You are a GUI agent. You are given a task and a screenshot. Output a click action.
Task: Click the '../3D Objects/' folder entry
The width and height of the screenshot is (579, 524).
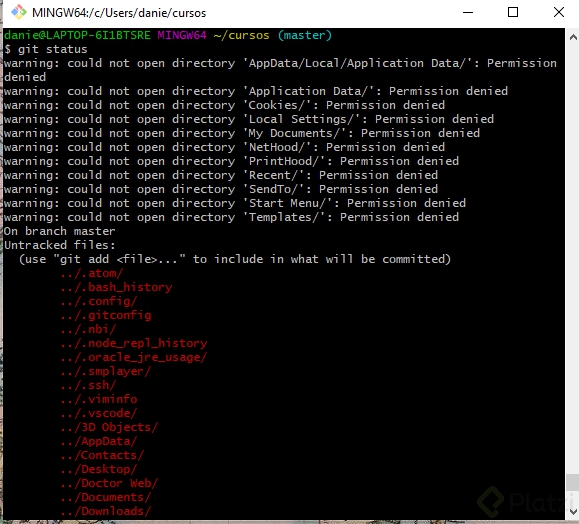point(109,427)
